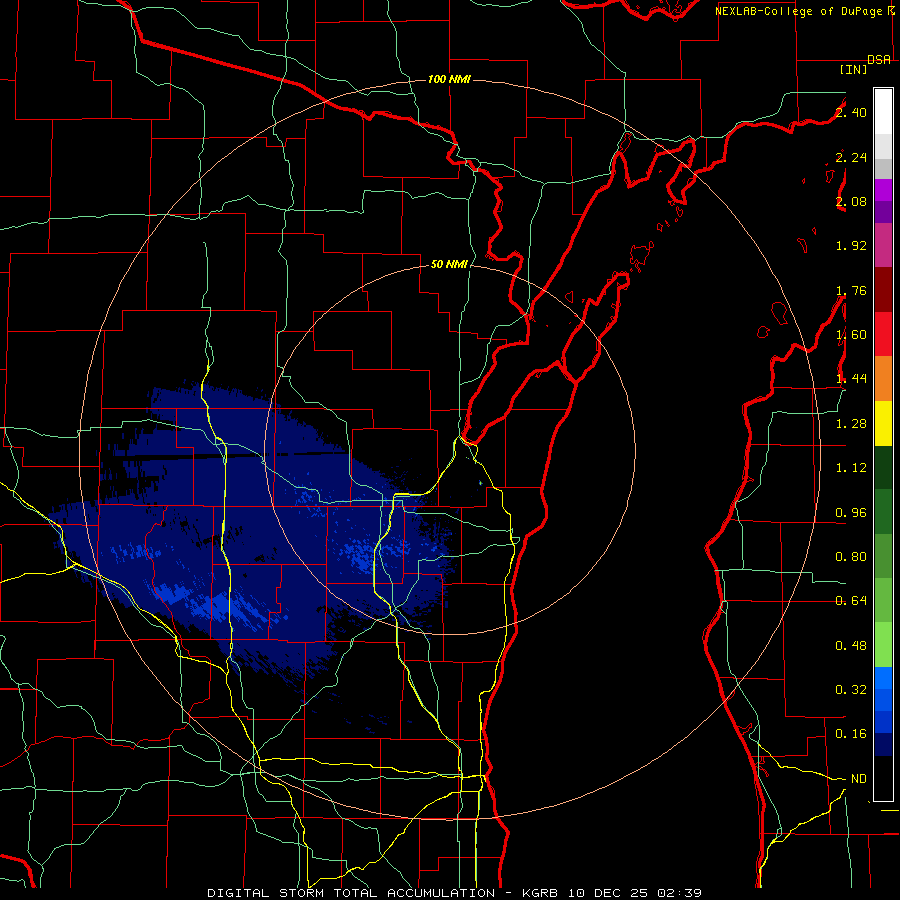Select the 0.64 legend value
900x900 pixels.
point(851,601)
